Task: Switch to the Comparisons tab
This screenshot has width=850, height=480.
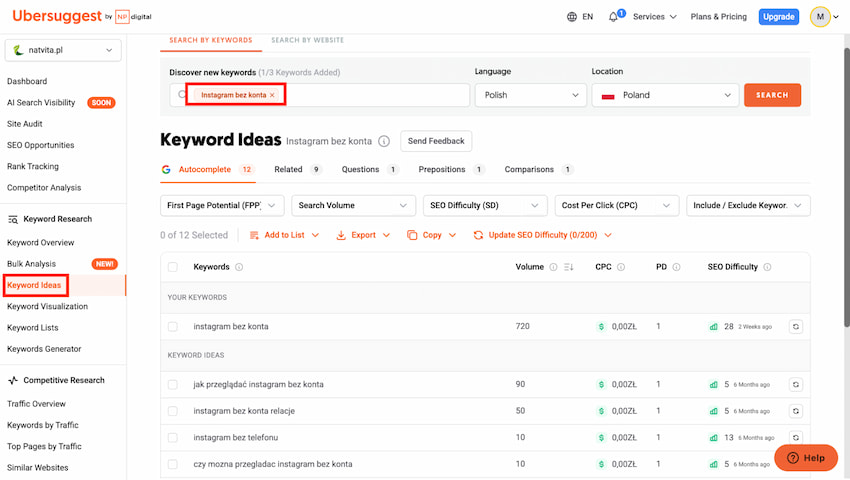Action: click(x=538, y=170)
